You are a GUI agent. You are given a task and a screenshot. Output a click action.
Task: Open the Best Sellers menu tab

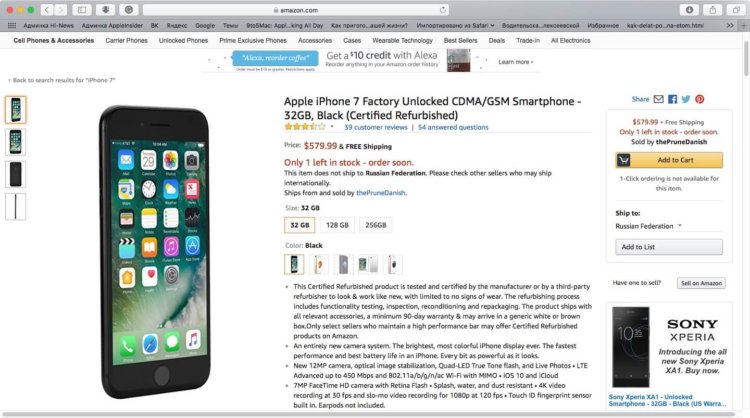(460, 41)
